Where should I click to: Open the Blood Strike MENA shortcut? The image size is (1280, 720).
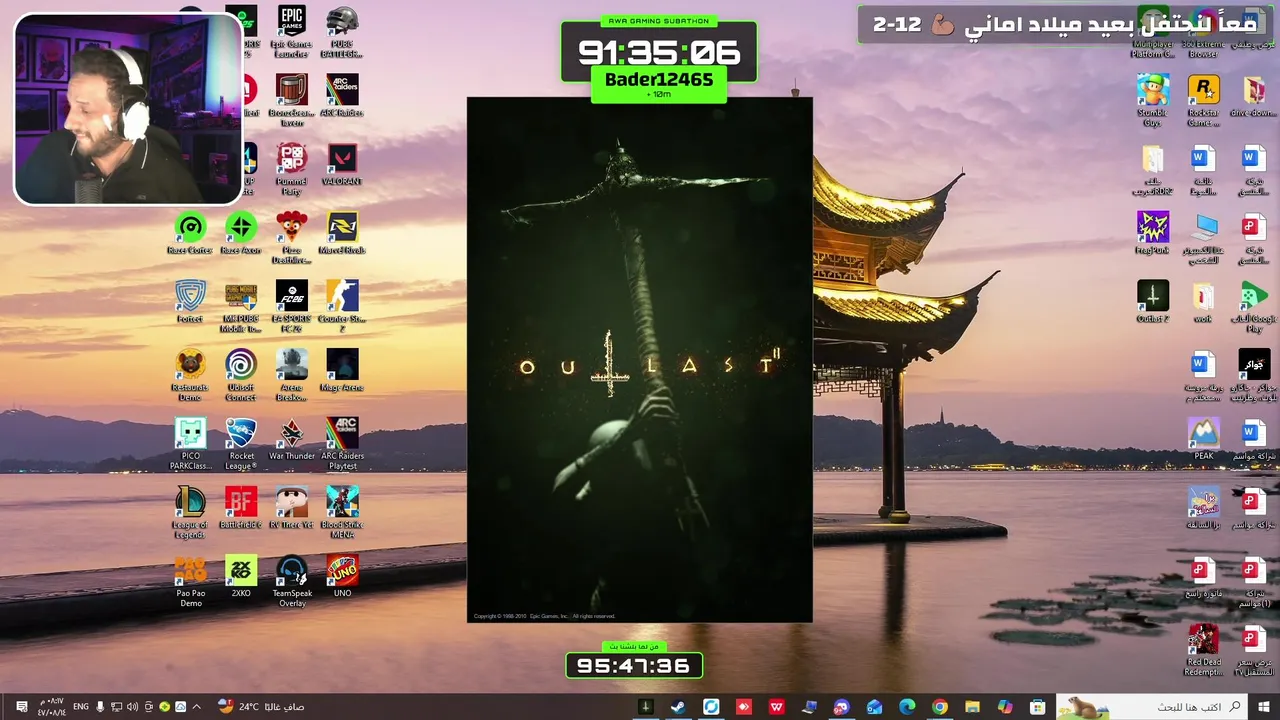point(342,513)
